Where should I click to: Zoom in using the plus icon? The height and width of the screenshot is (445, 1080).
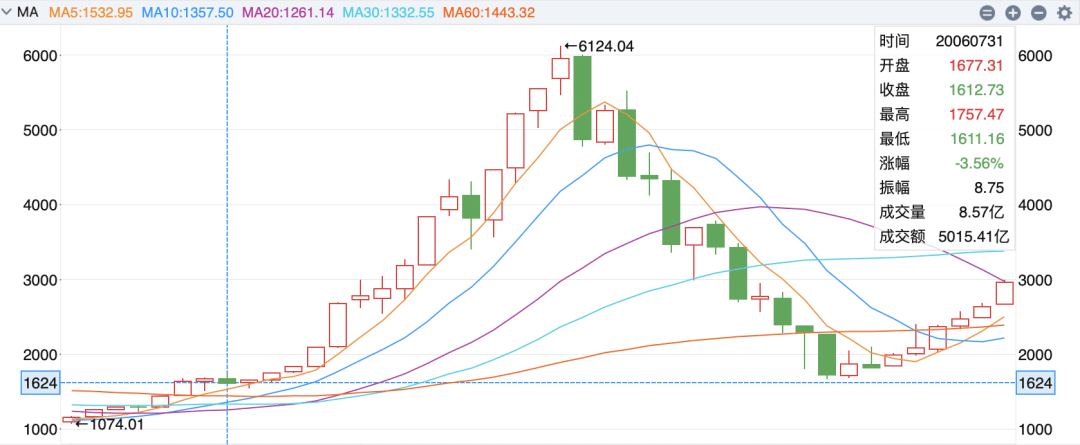pos(1013,13)
